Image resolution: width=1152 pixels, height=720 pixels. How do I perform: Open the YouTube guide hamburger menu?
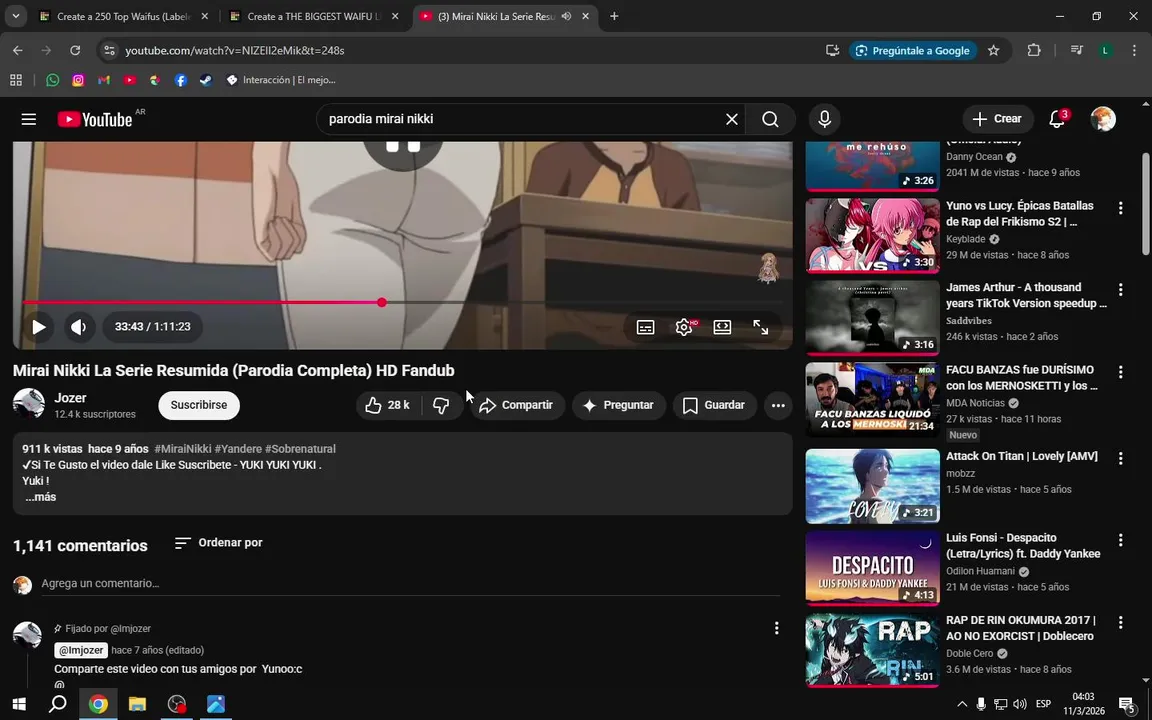pos(29,119)
